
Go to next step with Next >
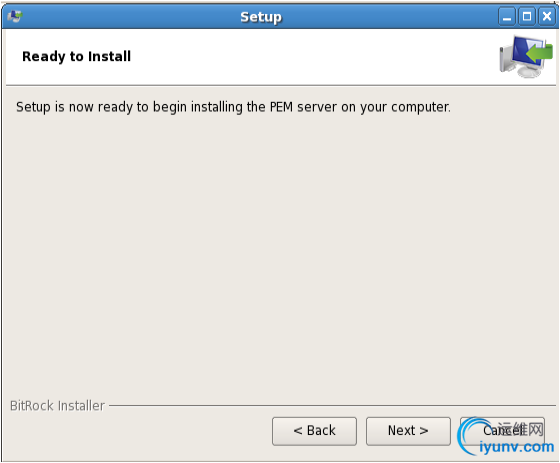pos(408,431)
